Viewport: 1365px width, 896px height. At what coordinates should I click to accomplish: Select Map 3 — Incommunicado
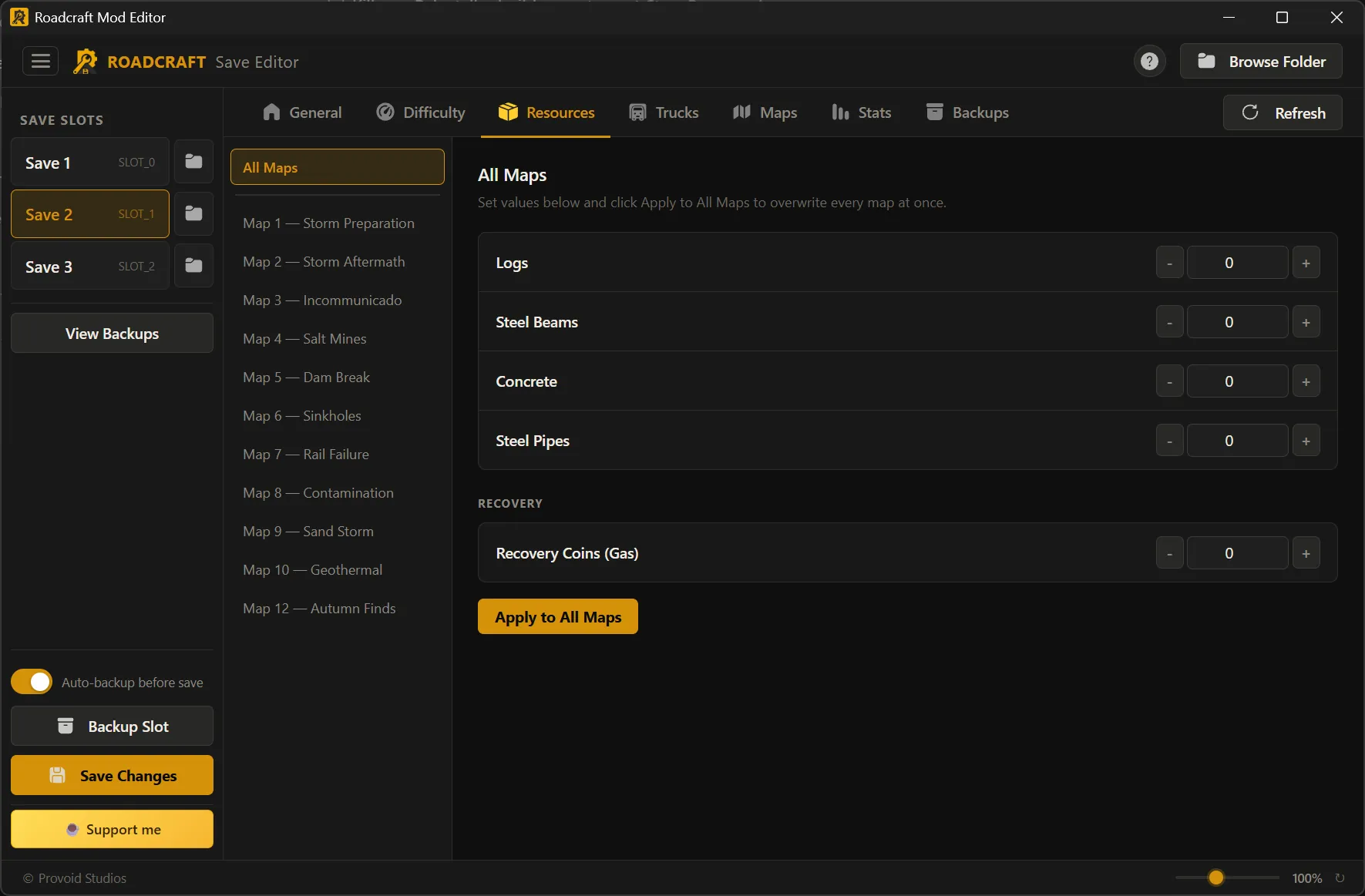pyautogui.click(x=338, y=300)
